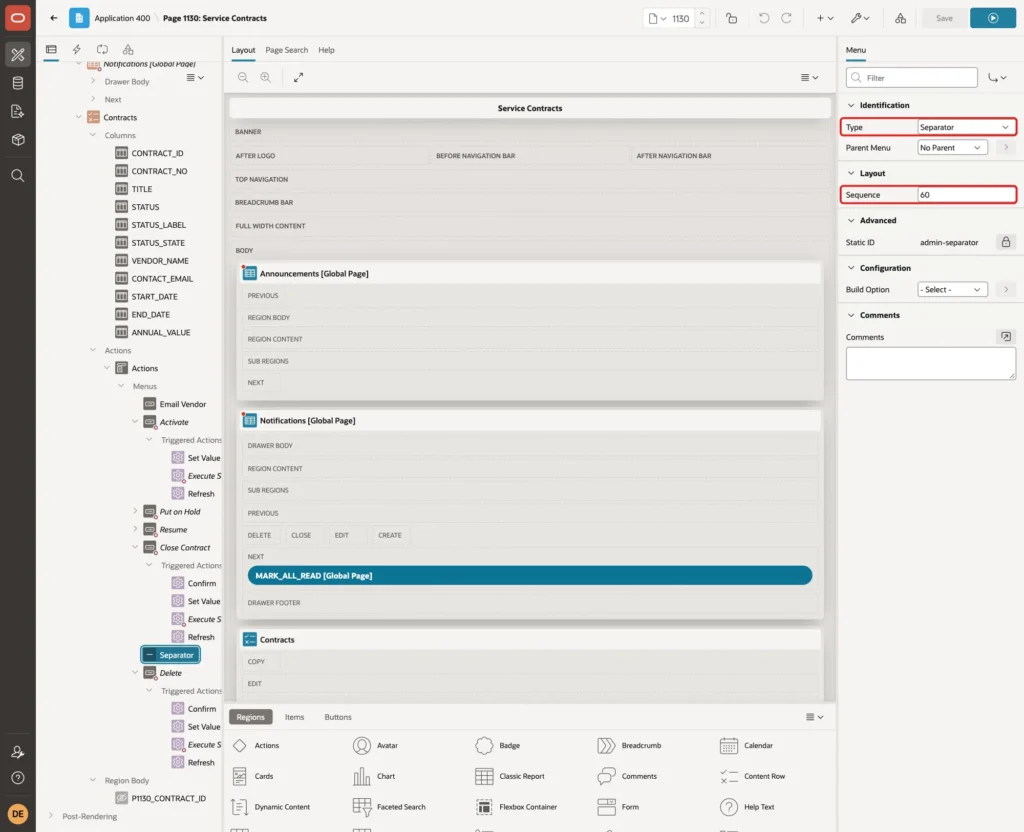Viewport: 1024px width, 832px height.
Task: Zoom out the layout view
Action: click(243, 77)
